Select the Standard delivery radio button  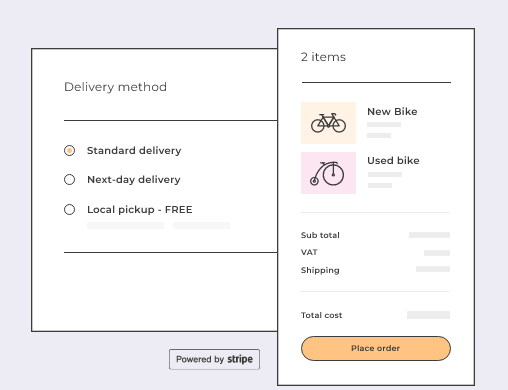point(69,151)
